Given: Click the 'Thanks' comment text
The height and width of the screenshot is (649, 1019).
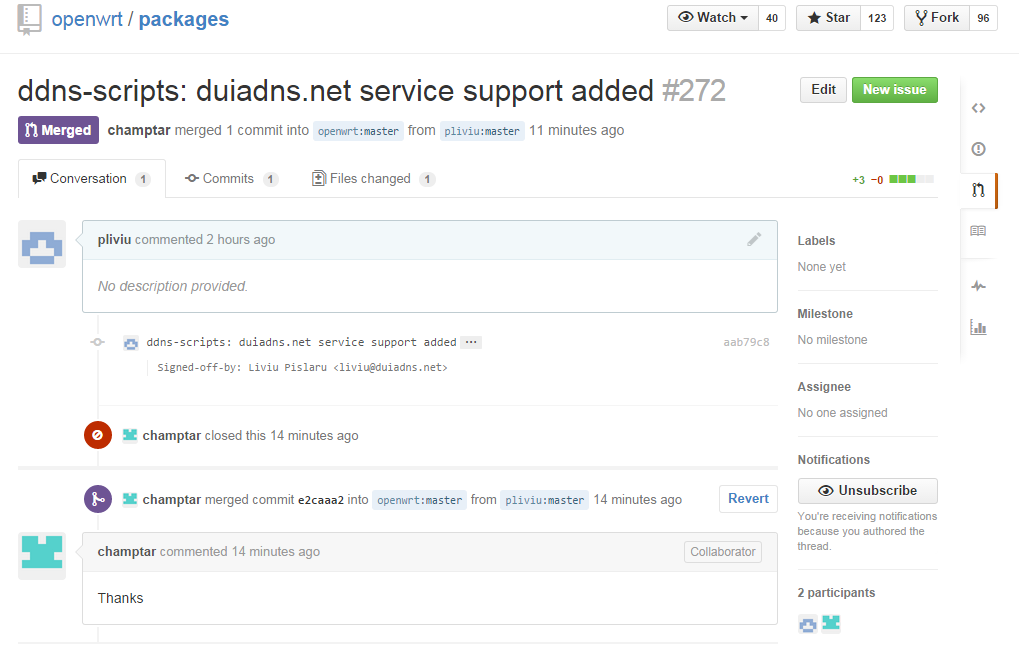Looking at the screenshot, I should tap(120, 598).
